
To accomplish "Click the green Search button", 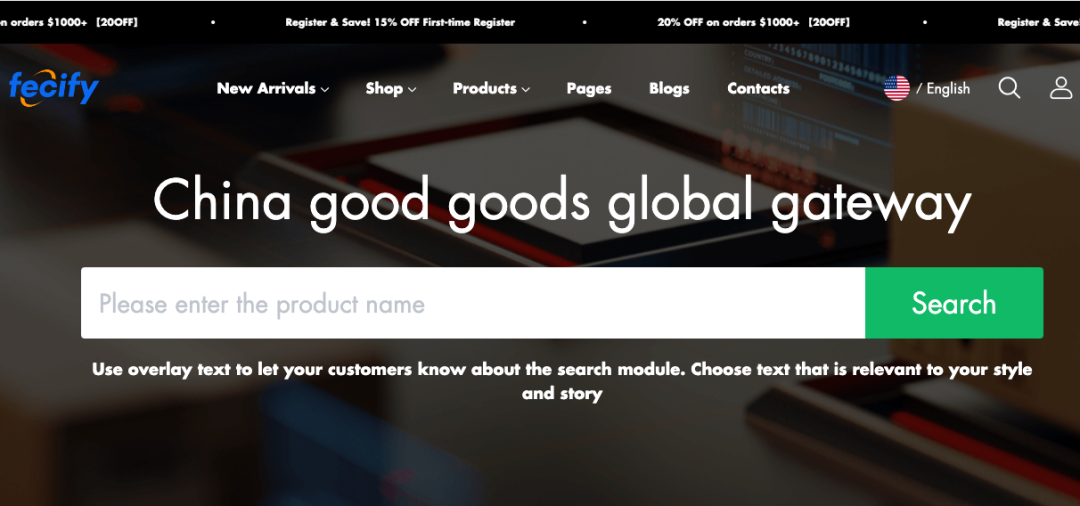I will pos(954,303).
